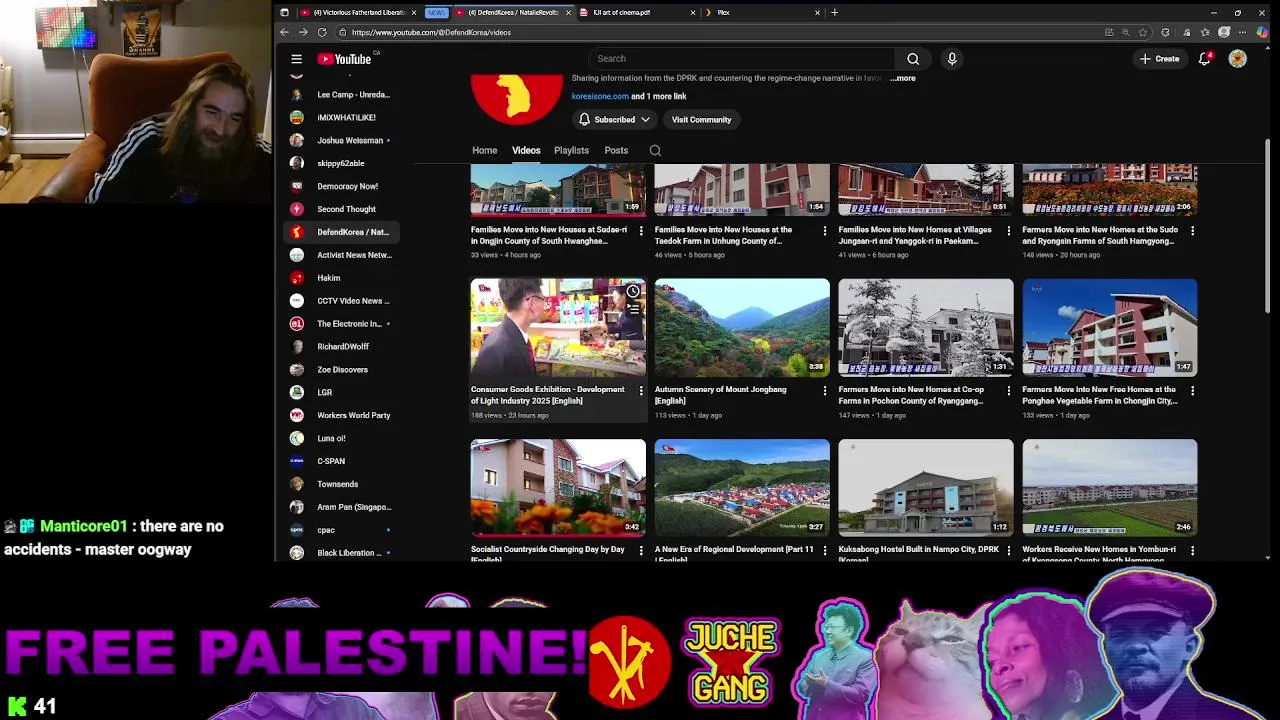Open the Create menu button
1280x720 pixels.
pos(1160,59)
